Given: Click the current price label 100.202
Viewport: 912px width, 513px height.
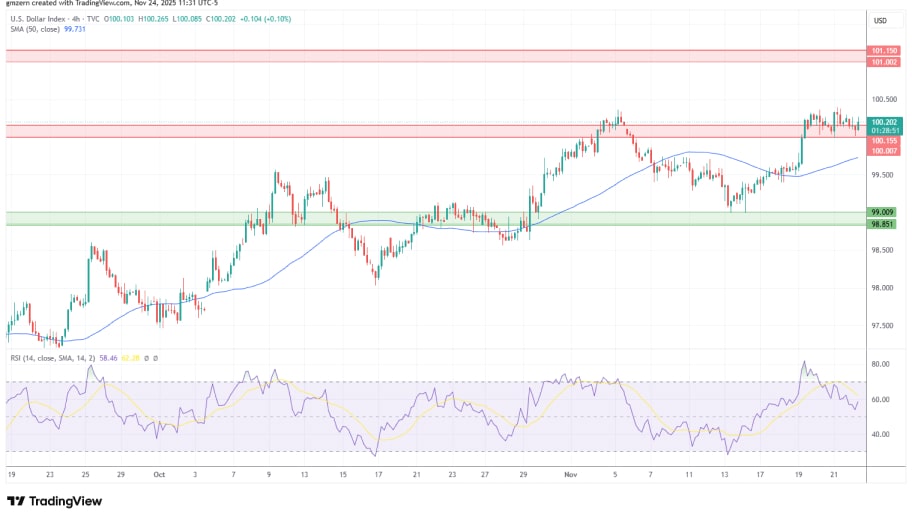Looking at the screenshot, I should (x=883, y=122).
